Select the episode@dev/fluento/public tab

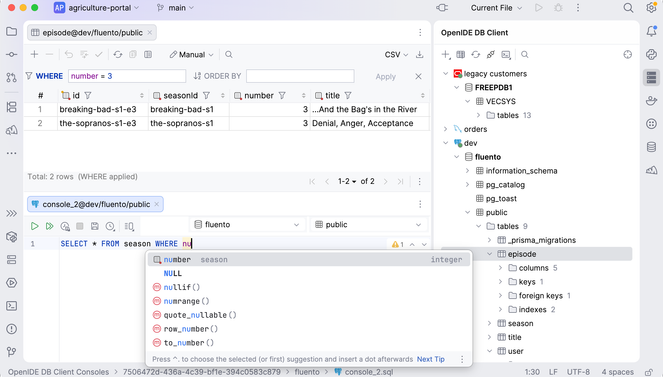pyautogui.click(x=92, y=33)
